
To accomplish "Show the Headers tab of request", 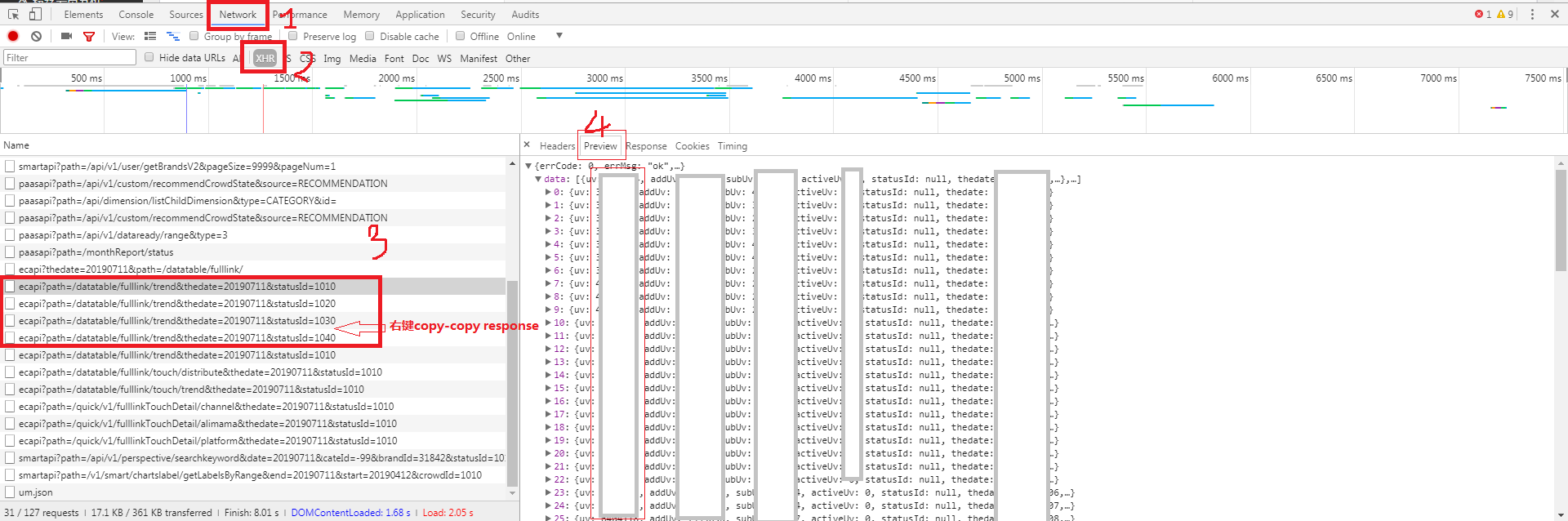I will click(557, 146).
